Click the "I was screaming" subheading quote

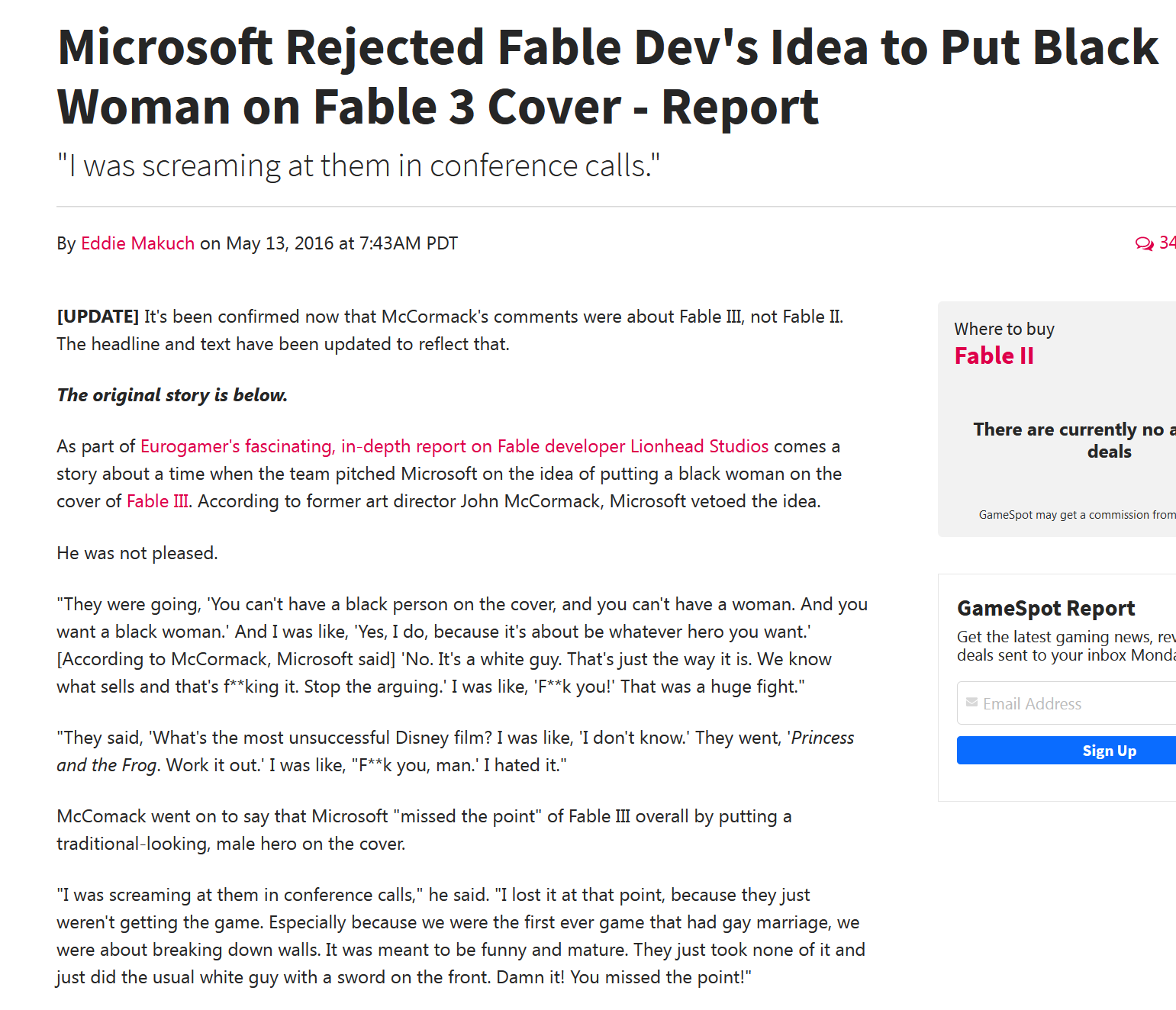(x=358, y=166)
